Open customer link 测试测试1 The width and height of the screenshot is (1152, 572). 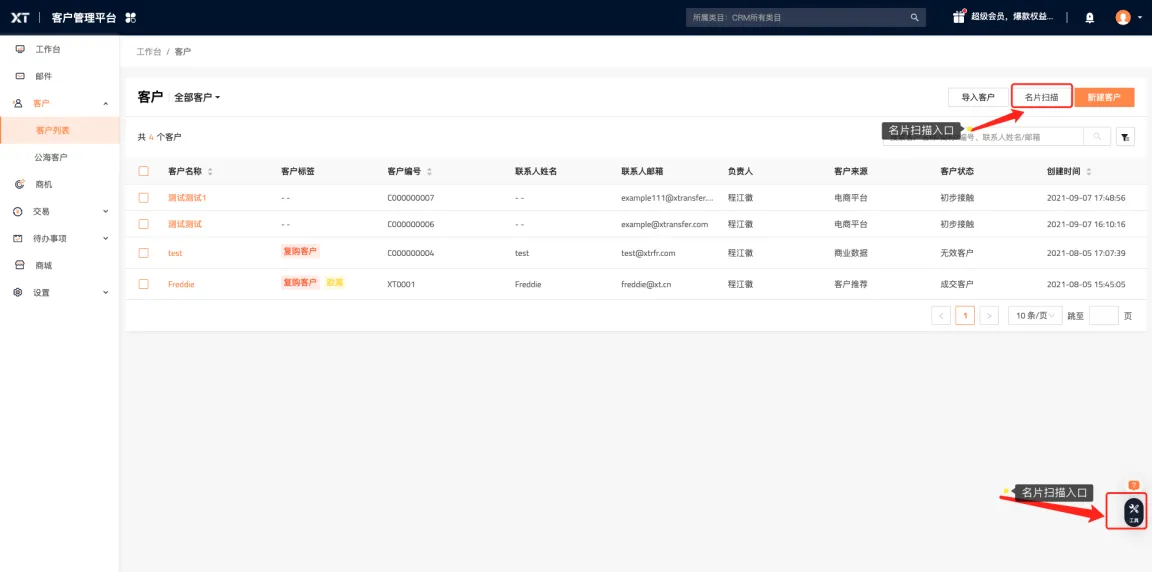[187, 198]
